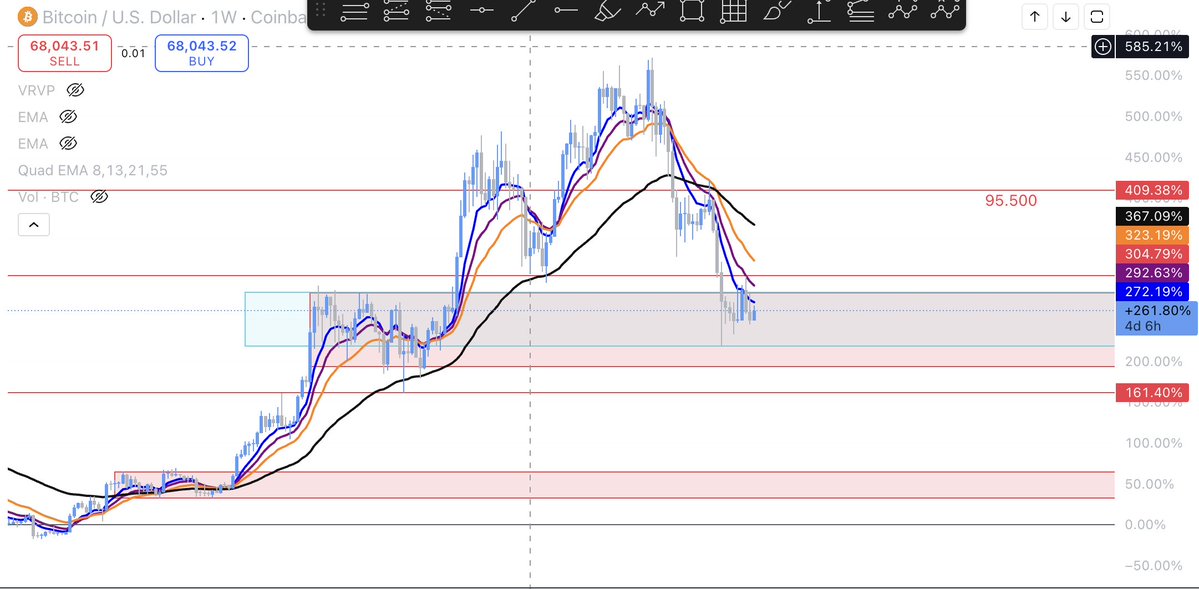The width and height of the screenshot is (1199, 589).
Task: Choose the rectangle shape tool
Action: click(x=691, y=11)
